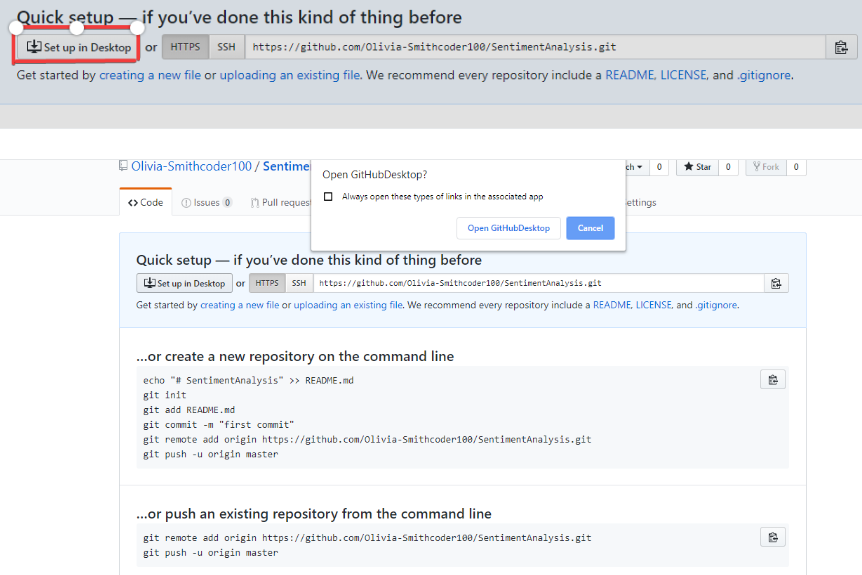This screenshot has height=575, width=862.
Task: Select HTTPS in the enlarged top bar
Action: coord(185,47)
